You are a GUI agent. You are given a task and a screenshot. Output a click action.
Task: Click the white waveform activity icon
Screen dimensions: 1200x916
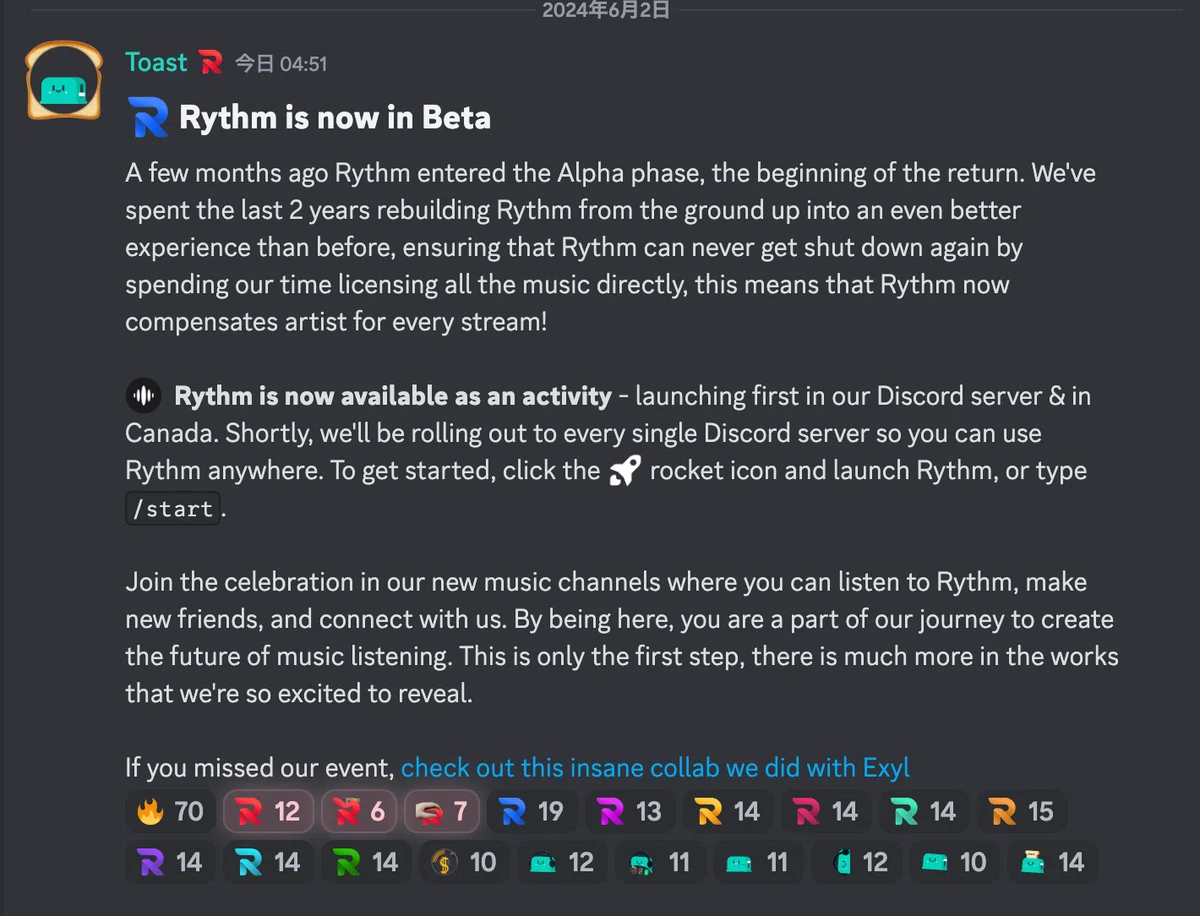144,396
